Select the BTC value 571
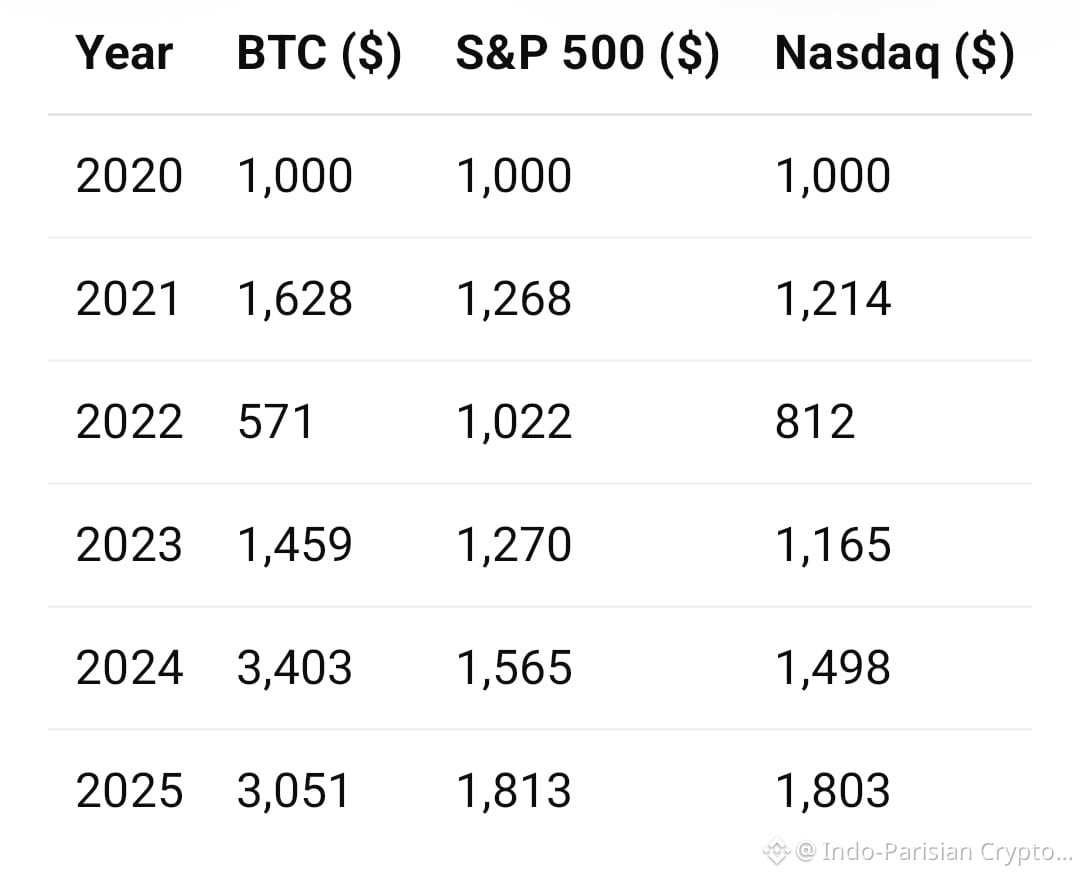1080x876 pixels. (x=275, y=422)
